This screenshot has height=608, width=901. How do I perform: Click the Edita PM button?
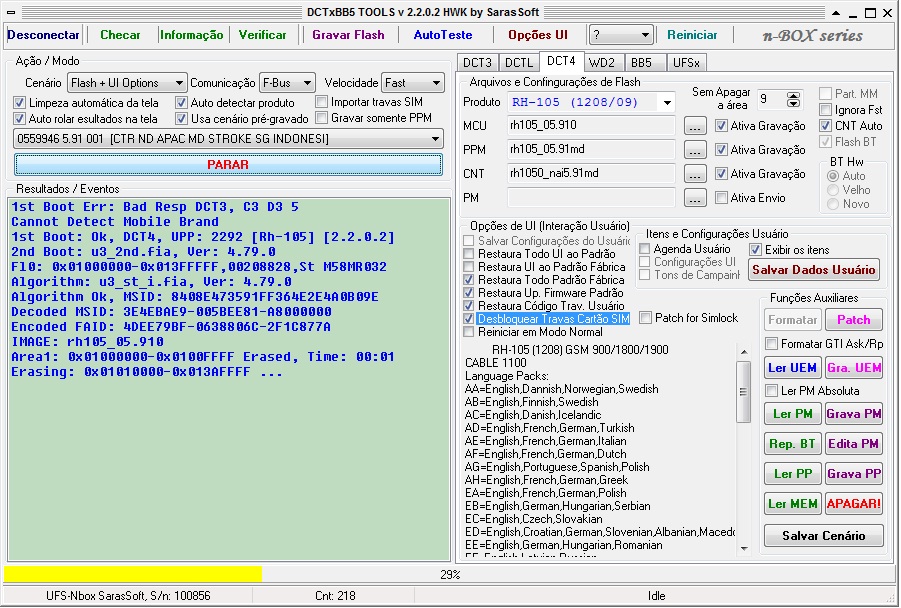tap(853, 444)
